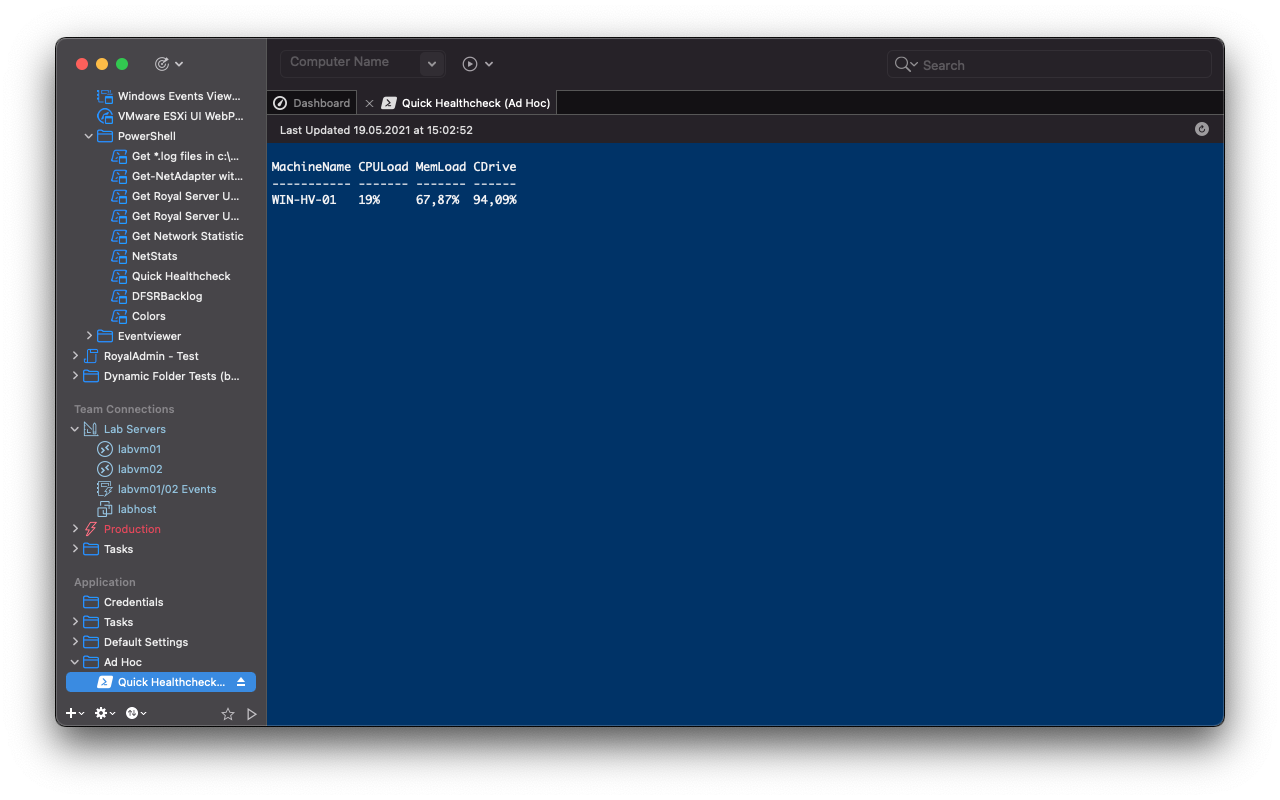Select the Colors PowerShell task
The image size is (1280, 800).
coord(147,316)
